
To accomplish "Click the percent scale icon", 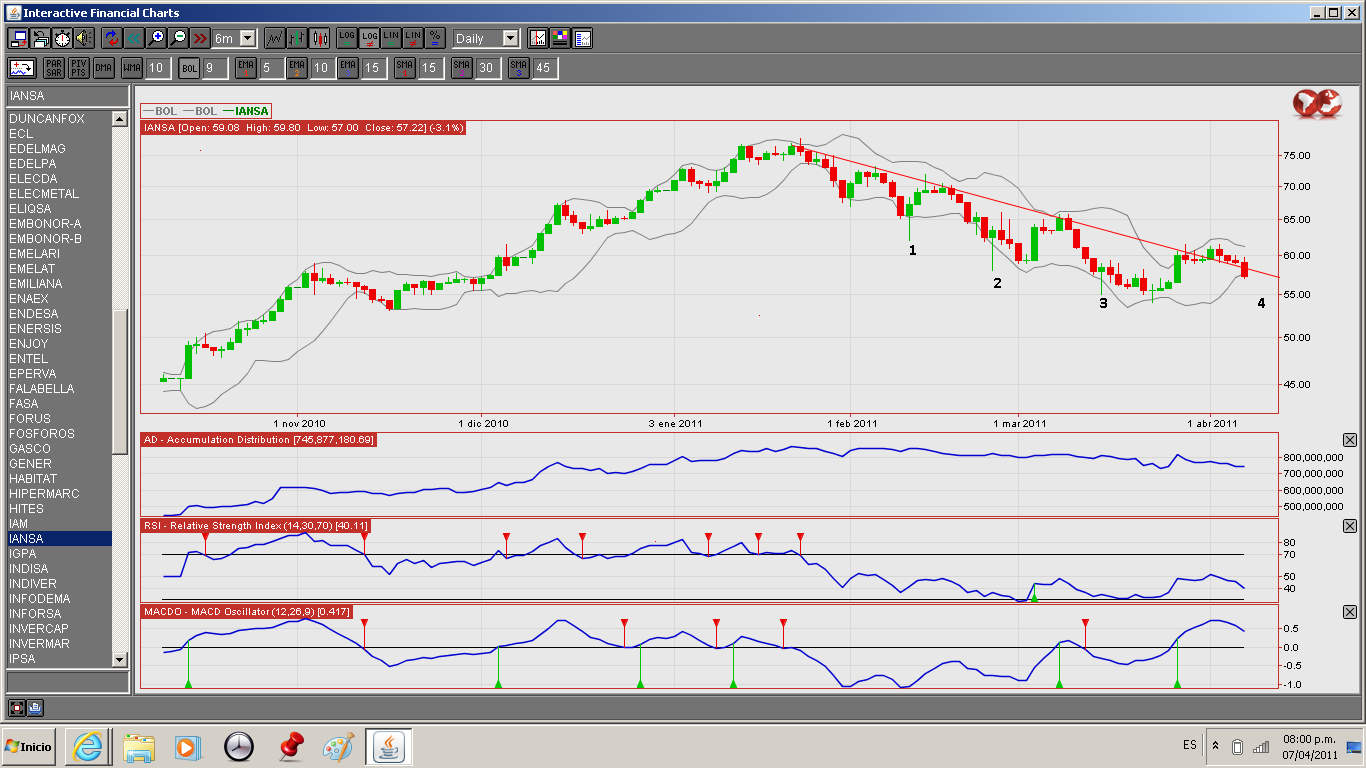I will pyautogui.click(x=435, y=38).
